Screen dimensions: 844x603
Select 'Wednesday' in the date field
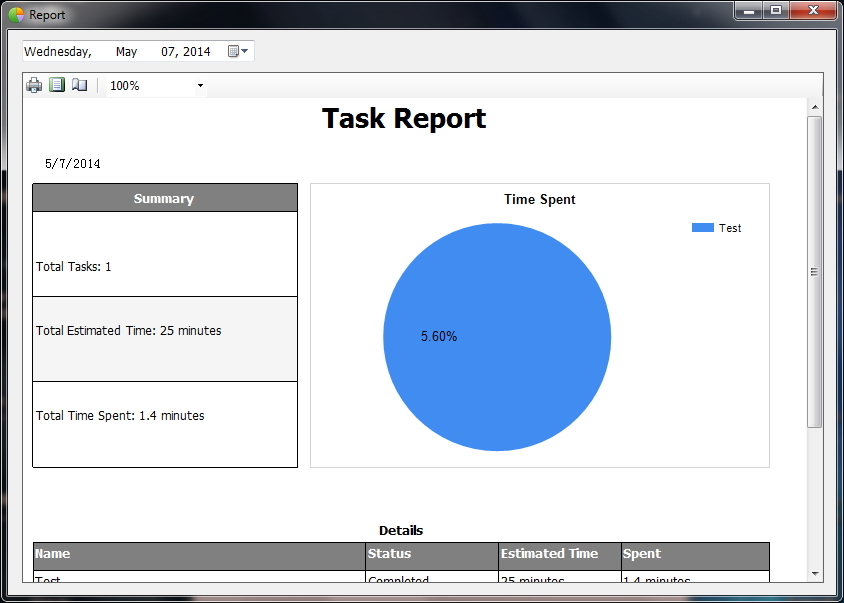(x=57, y=52)
